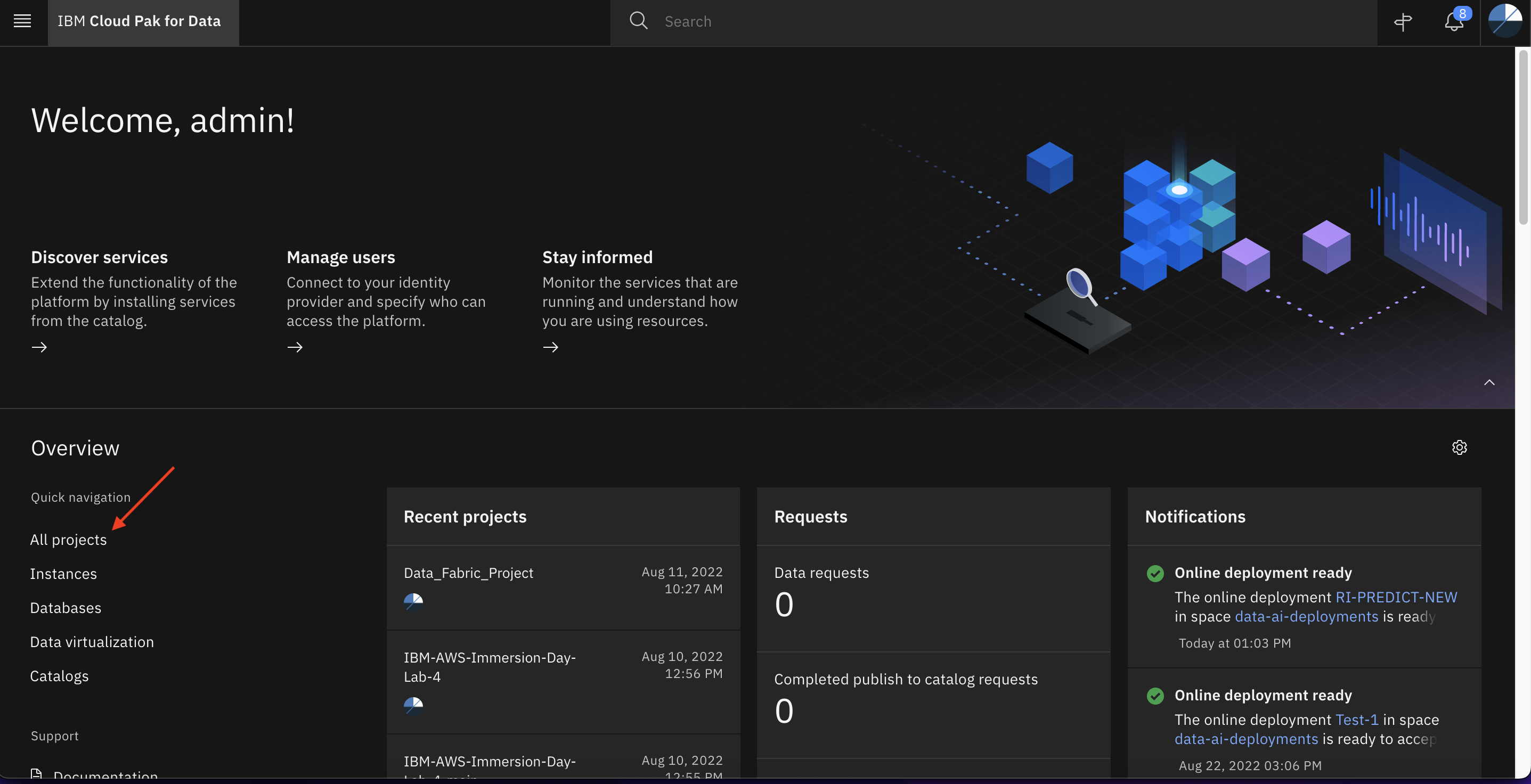1531x784 pixels.
Task: Click the RI-PREDICT-NEW notification green check icon
Action: [x=1155, y=573]
